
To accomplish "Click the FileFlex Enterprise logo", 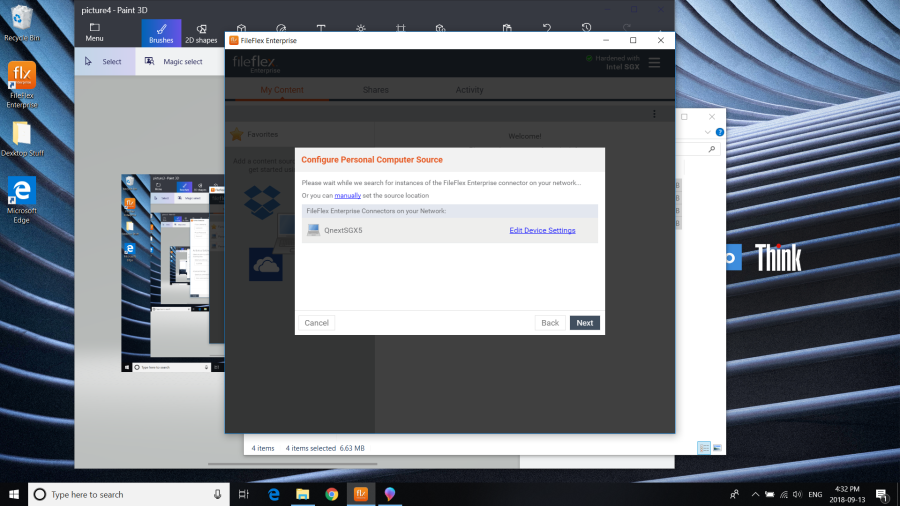I will tap(256, 63).
